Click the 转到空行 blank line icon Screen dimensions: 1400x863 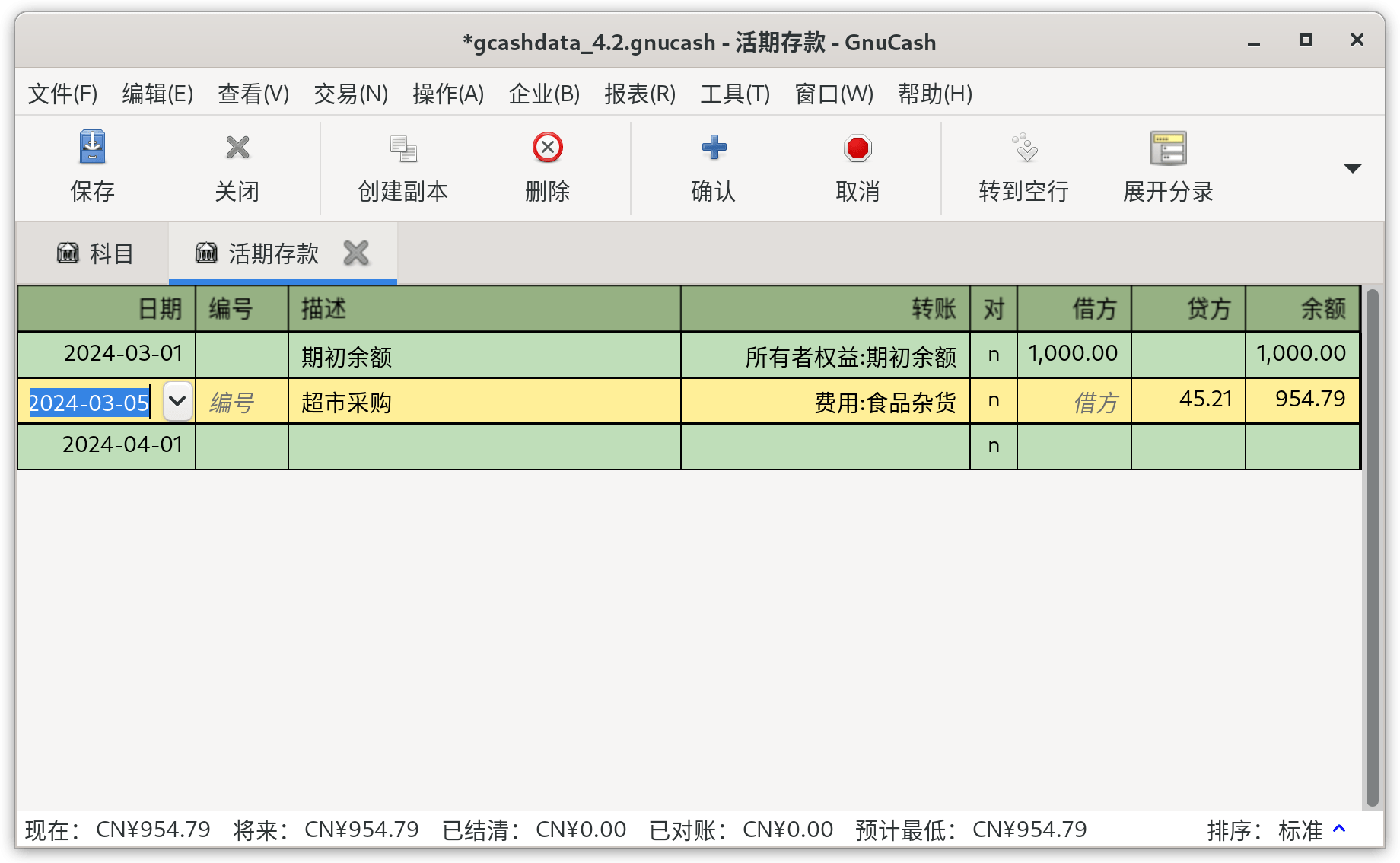tap(1024, 148)
